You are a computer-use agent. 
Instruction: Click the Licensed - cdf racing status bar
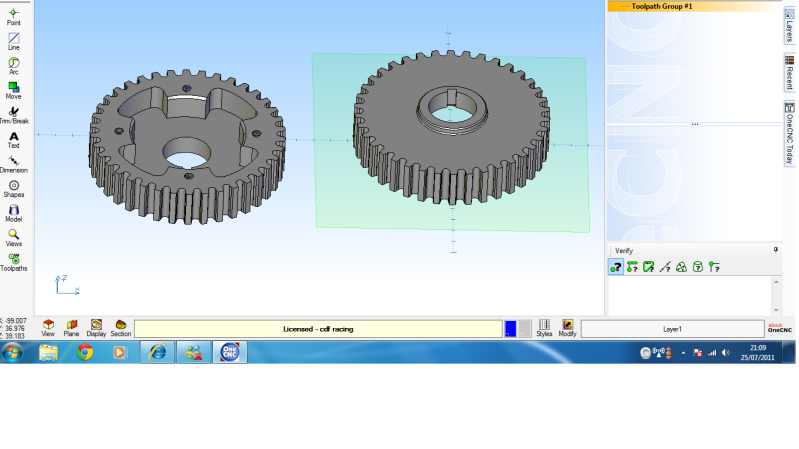(x=318, y=329)
